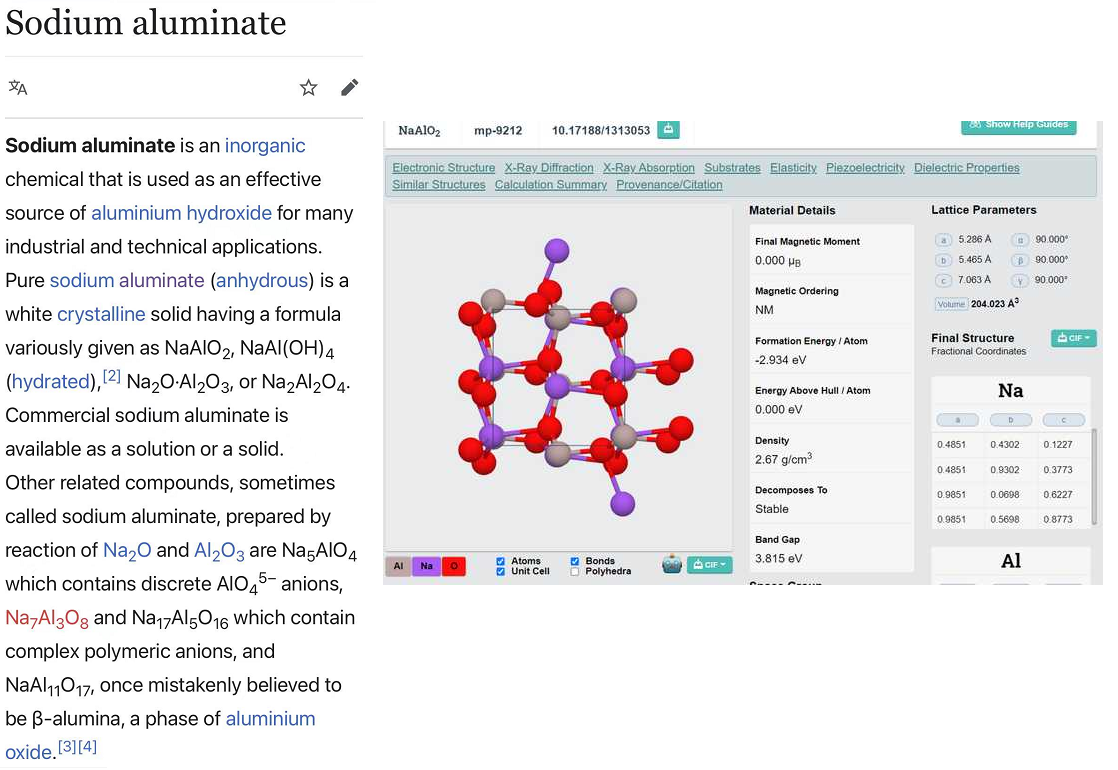Star the Sodium aluminate article

(308, 88)
